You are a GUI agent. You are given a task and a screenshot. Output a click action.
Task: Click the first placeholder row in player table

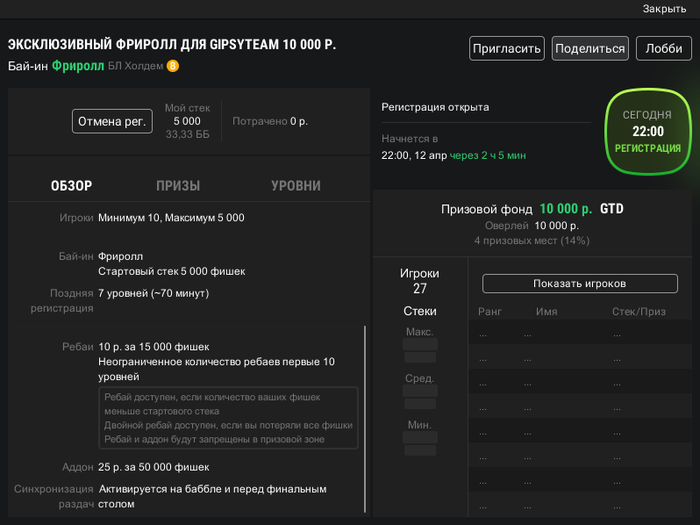[580, 334]
